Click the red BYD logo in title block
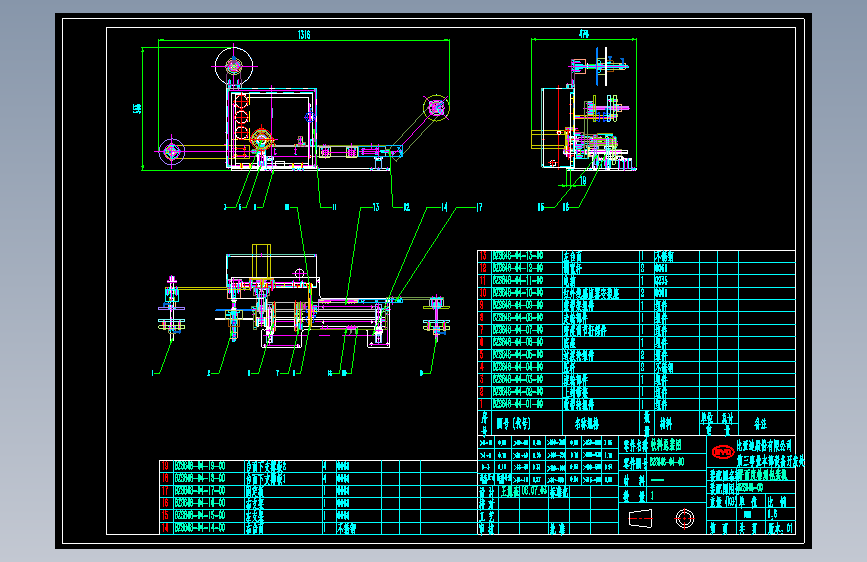The width and height of the screenshot is (867, 562). point(722,452)
